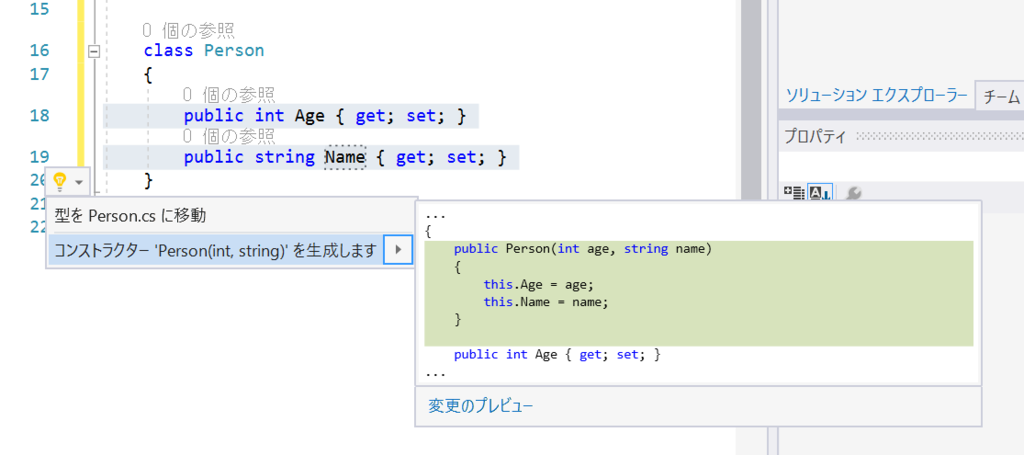Place cursor on 'Name' property identifier
1024x455 pixels.
click(x=345, y=157)
